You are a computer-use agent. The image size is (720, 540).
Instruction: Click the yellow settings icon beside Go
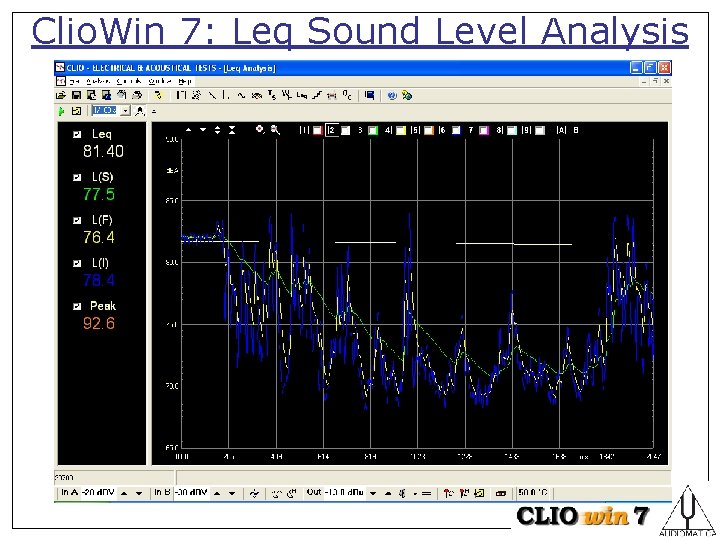click(x=77, y=111)
